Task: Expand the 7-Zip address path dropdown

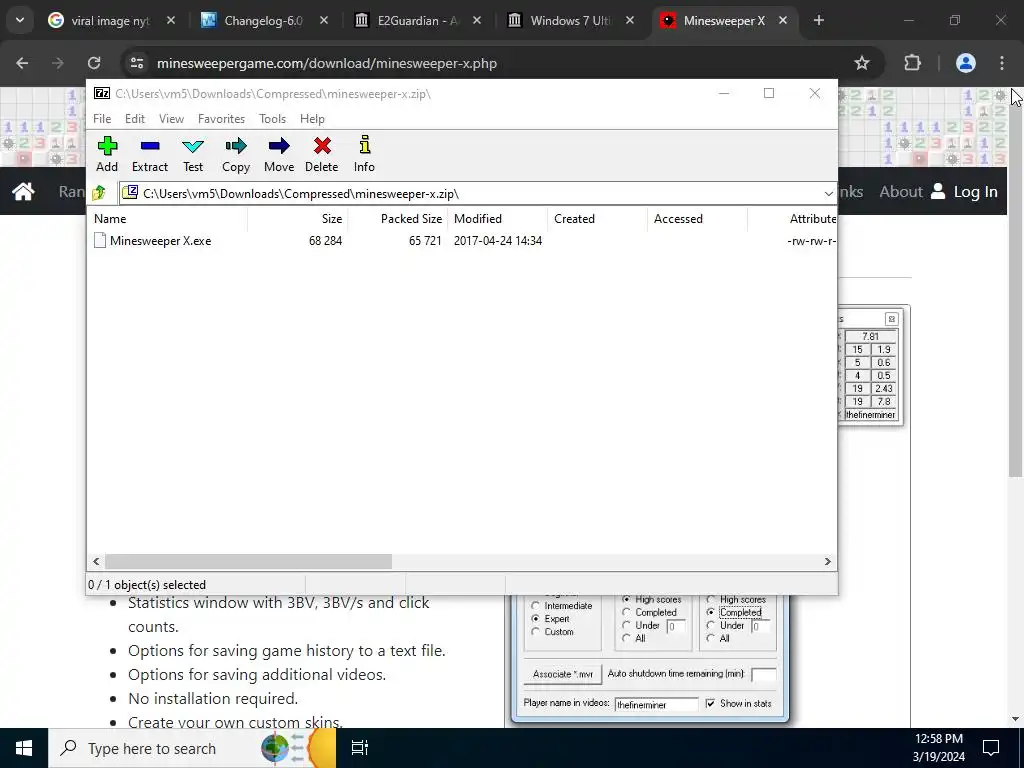Action: 828,193
